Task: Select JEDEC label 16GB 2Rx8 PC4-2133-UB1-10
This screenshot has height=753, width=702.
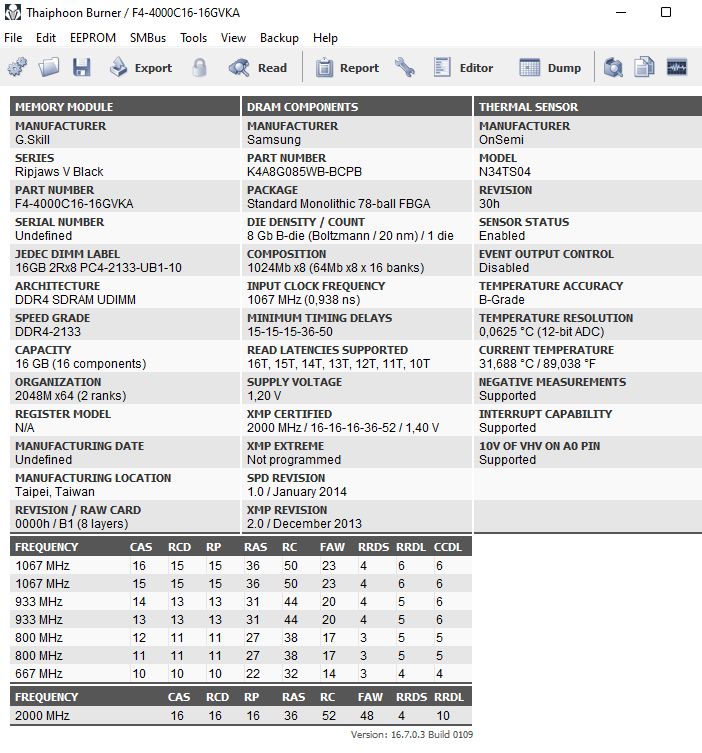Action: point(98,268)
